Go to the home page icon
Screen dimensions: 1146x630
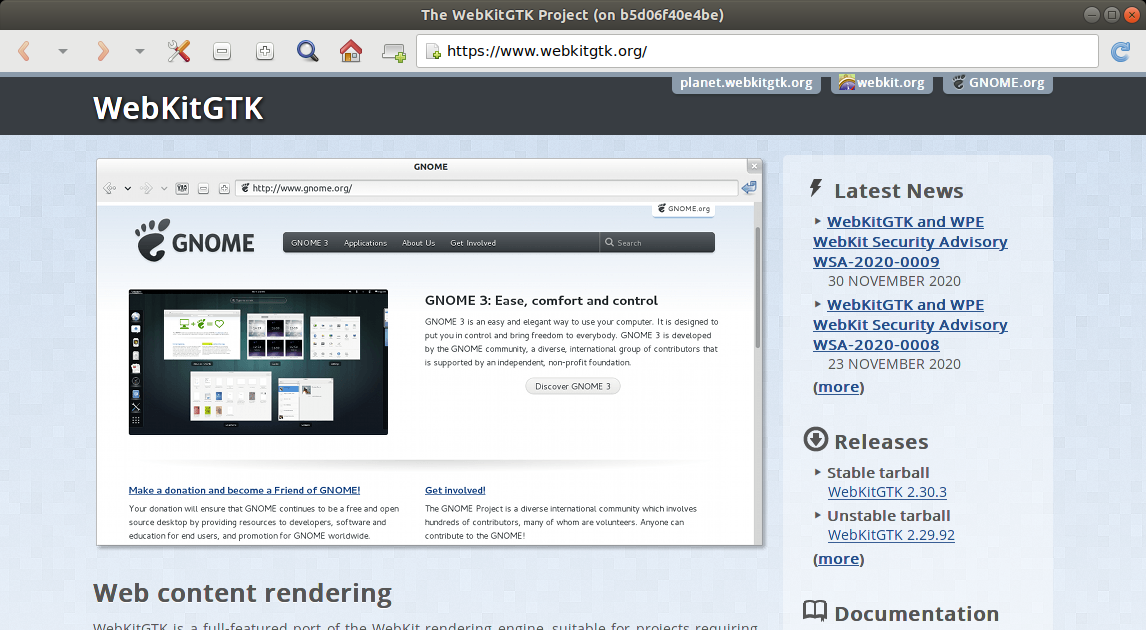349,50
